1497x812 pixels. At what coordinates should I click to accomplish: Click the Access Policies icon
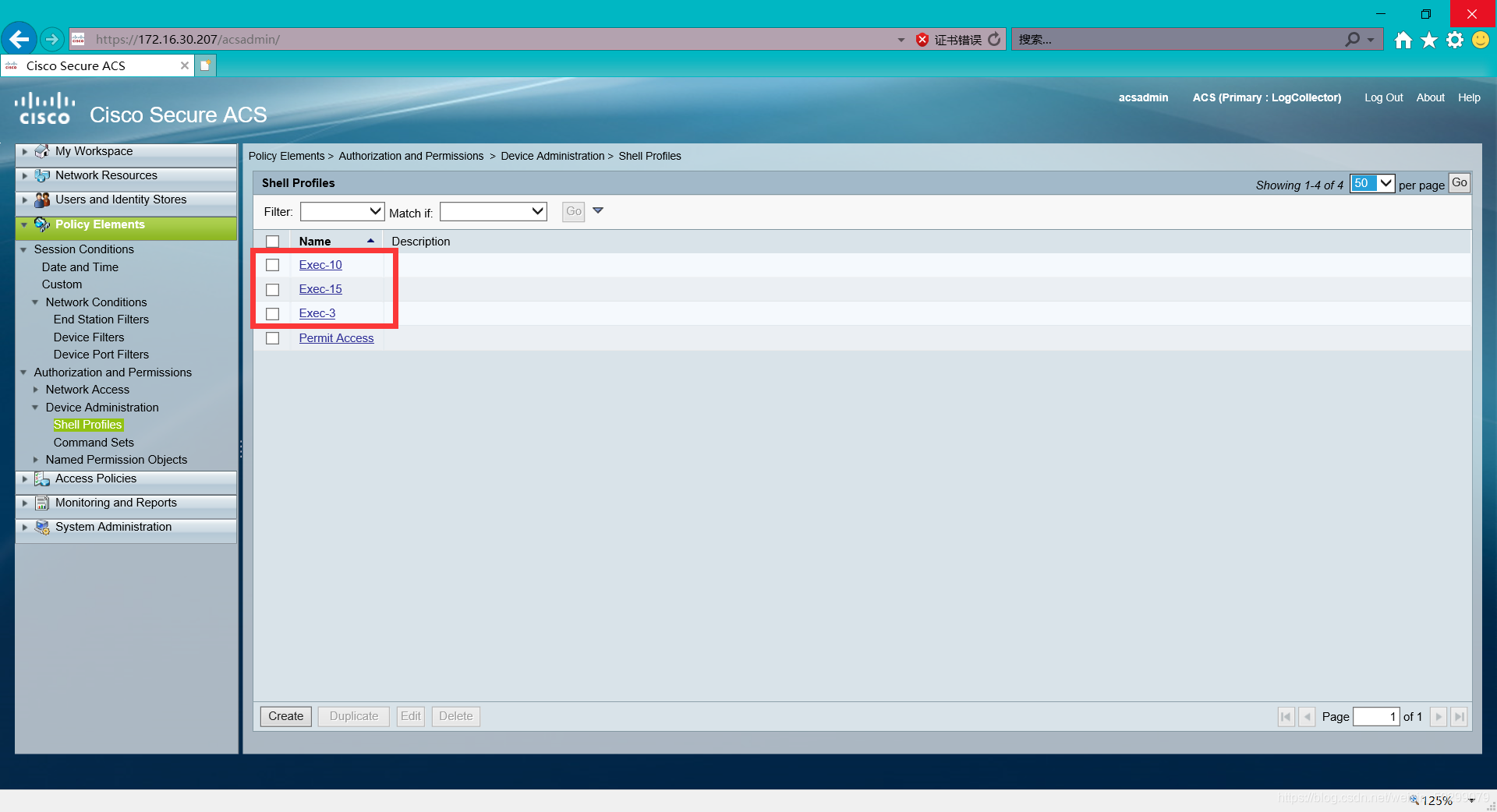[x=42, y=478]
